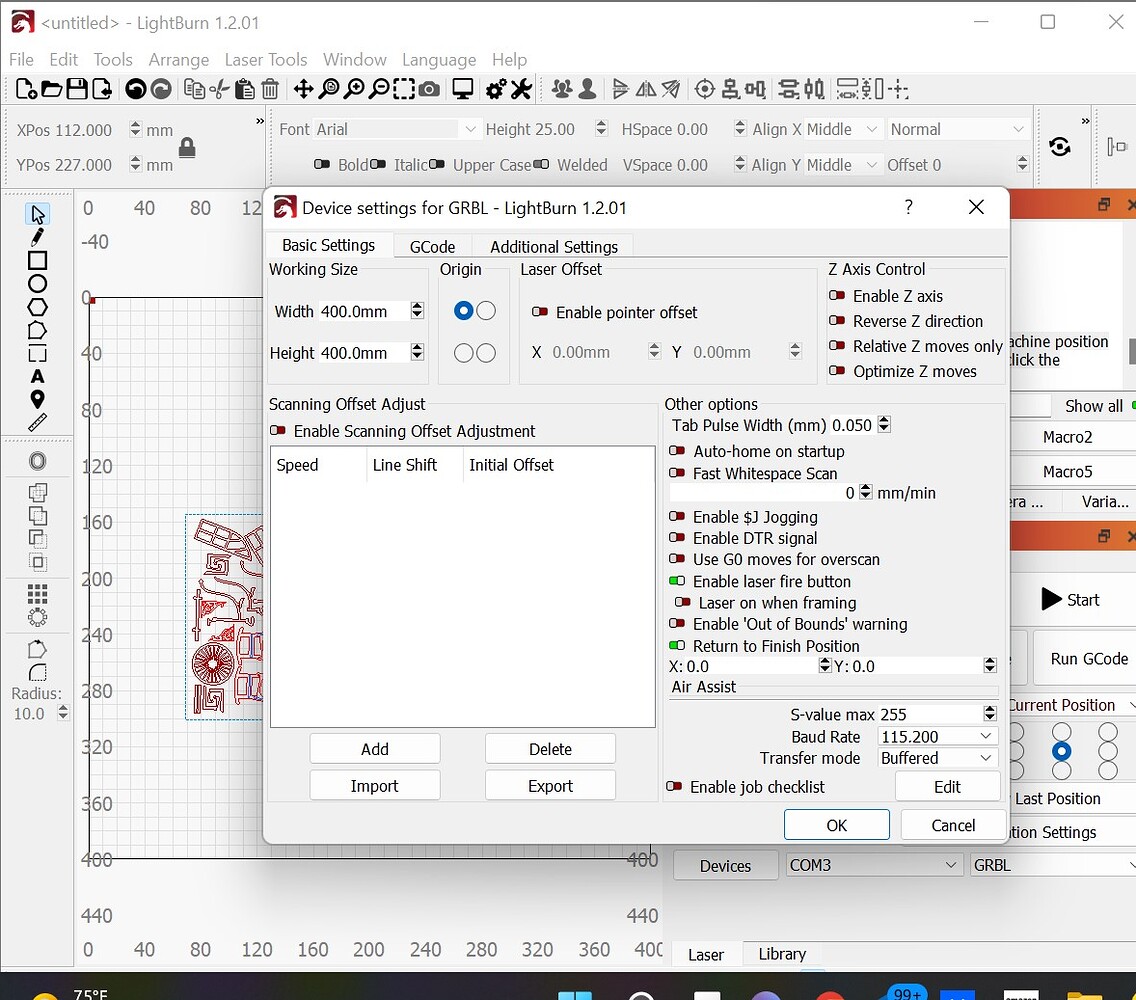Screen dimensions: 1136x1000
Task: Select the Text creation tool
Action: (37, 377)
